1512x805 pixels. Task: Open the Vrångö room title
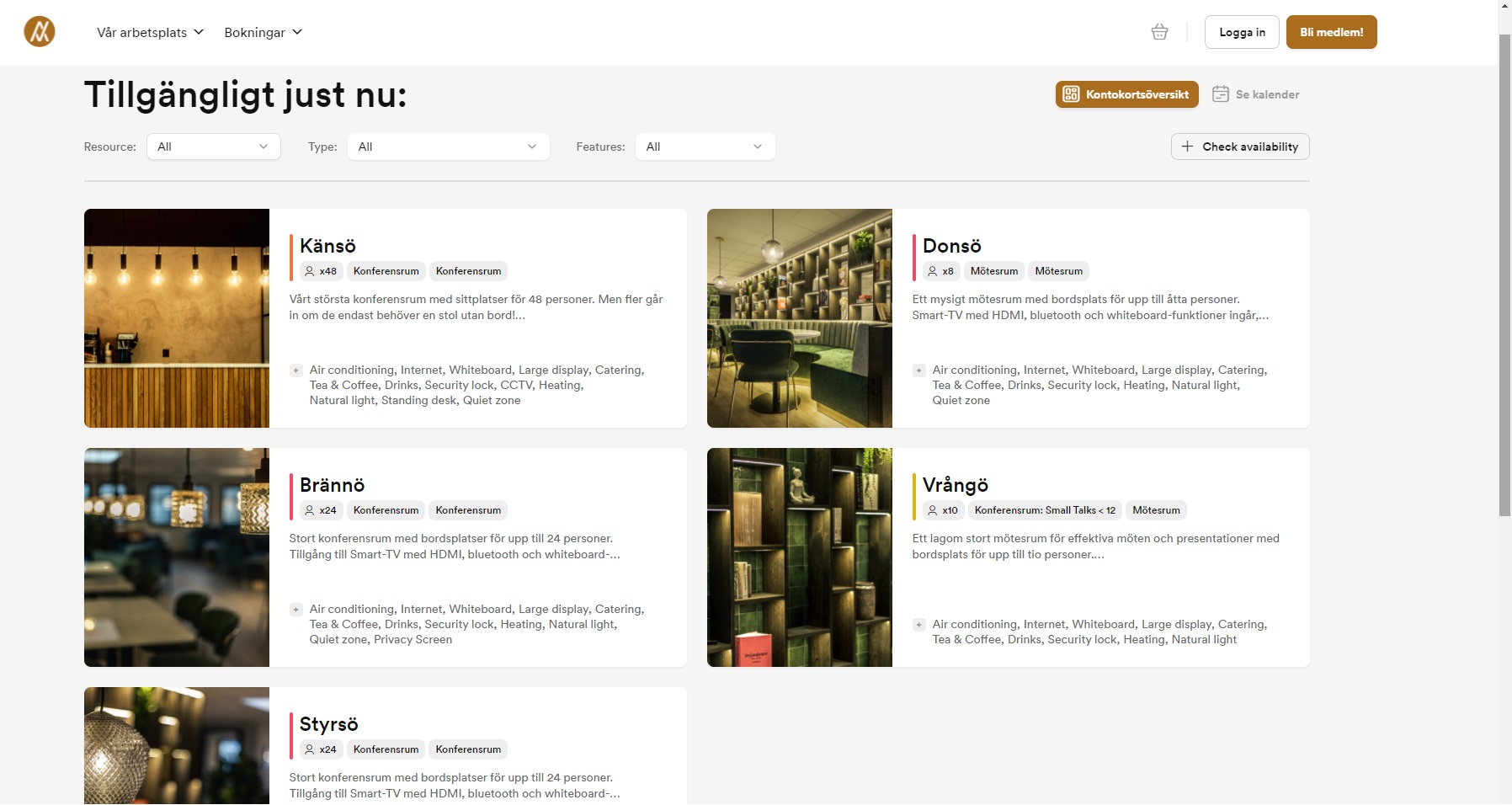[956, 485]
